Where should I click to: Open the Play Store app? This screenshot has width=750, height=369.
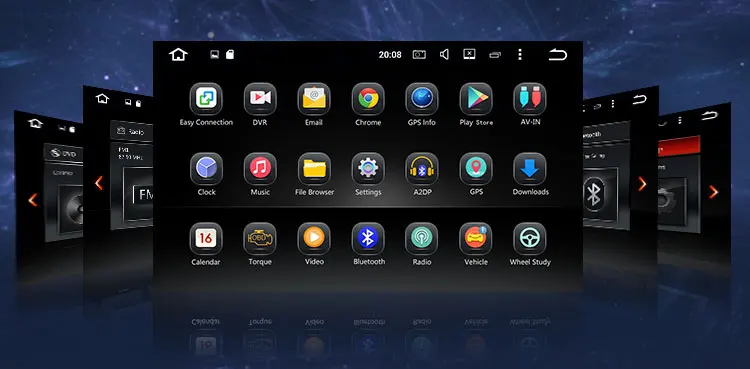click(476, 99)
